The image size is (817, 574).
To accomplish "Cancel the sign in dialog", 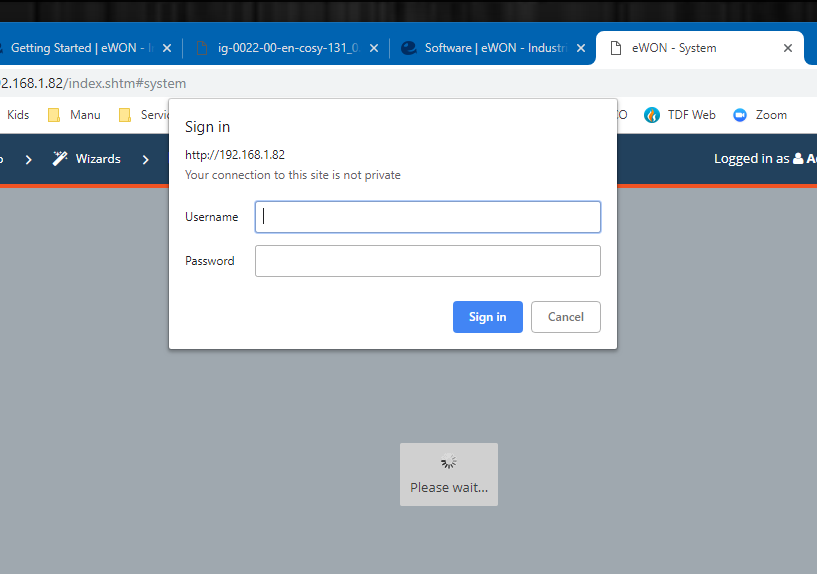I will coord(565,317).
